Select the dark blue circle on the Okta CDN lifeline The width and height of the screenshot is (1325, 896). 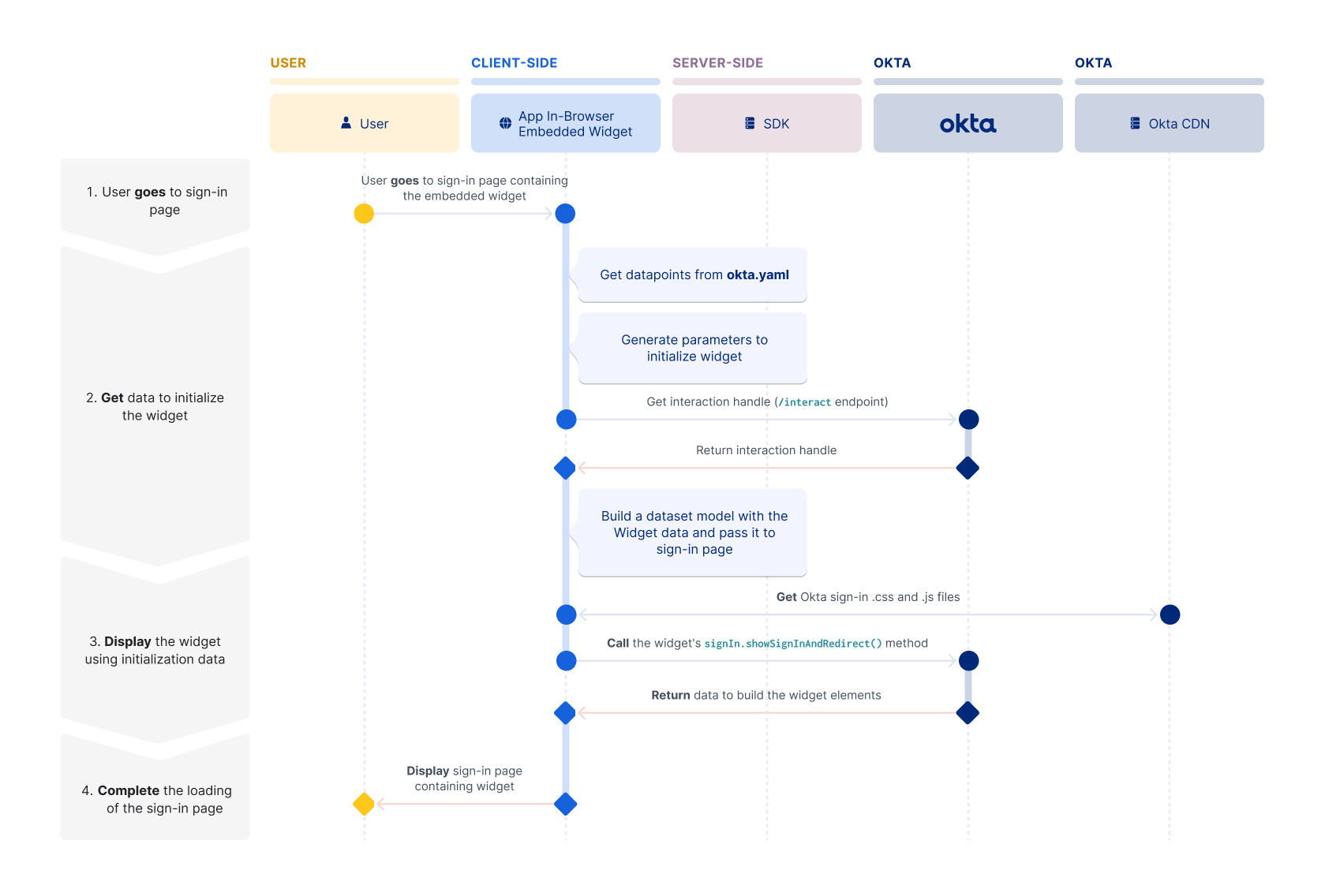tap(1170, 614)
